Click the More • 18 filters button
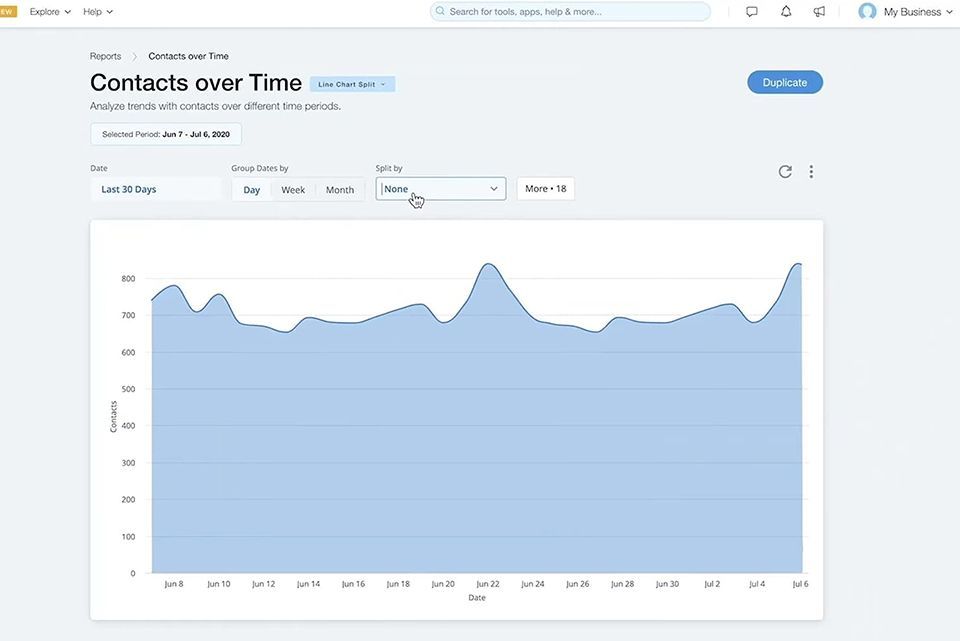 click(546, 189)
